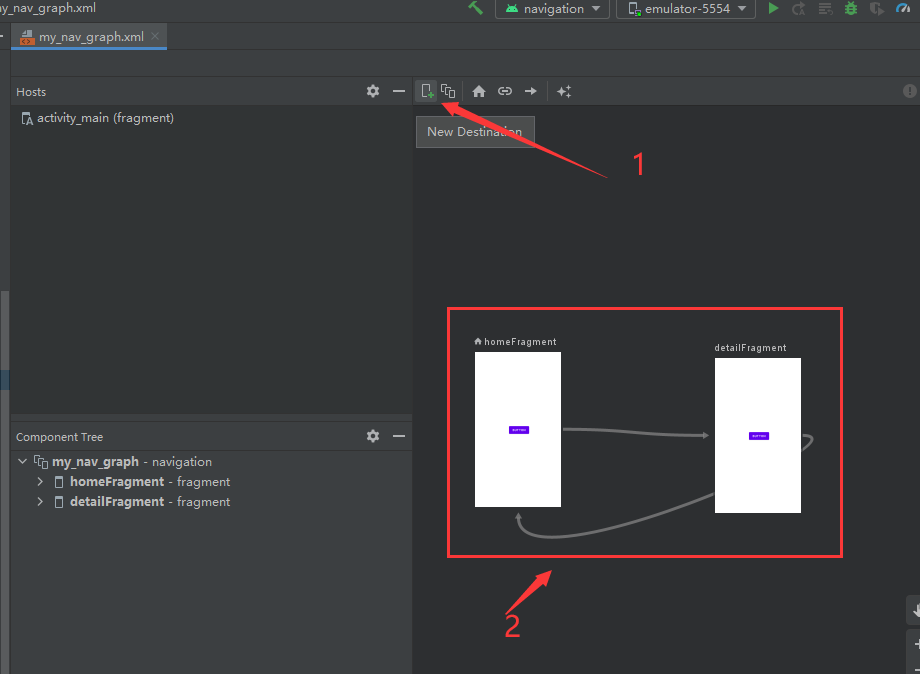Click the Nested Graph icon
The width and height of the screenshot is (920, 674).
pos(448,91)
